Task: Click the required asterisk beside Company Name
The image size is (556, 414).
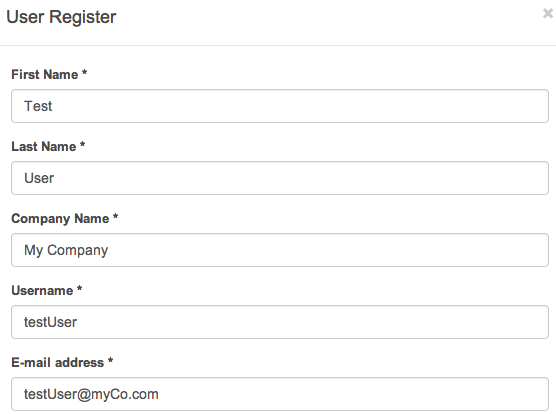Action: 115,216
